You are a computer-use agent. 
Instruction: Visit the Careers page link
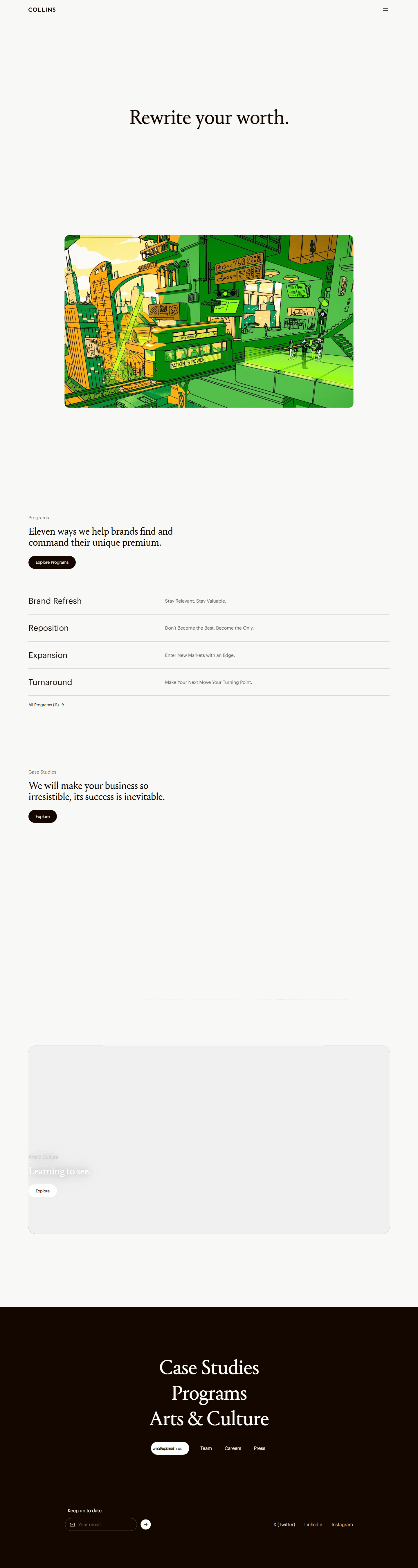tap(233, 1448)
